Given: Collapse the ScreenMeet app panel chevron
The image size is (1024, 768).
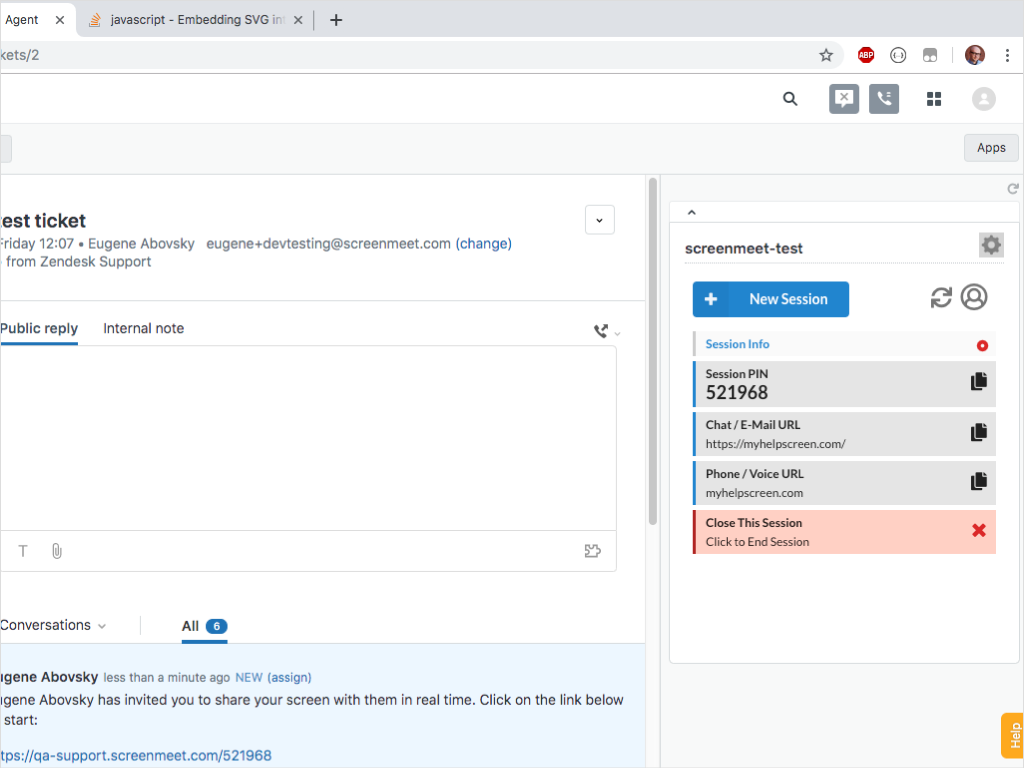Looking at the screenshot, I should click(x=691, y=212).
